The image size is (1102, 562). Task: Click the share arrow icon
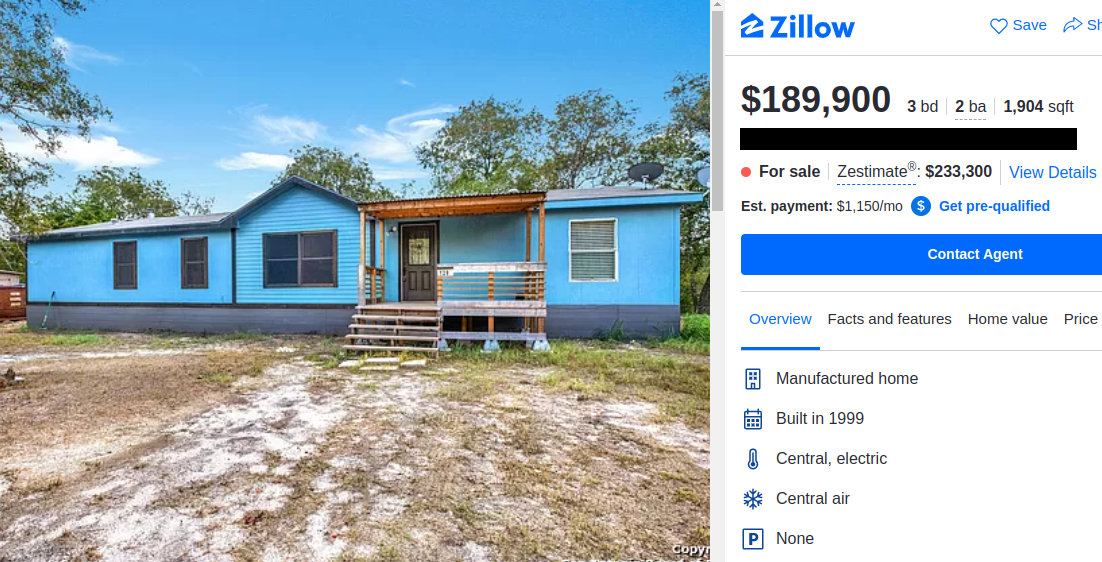(x=1072, y=25)
